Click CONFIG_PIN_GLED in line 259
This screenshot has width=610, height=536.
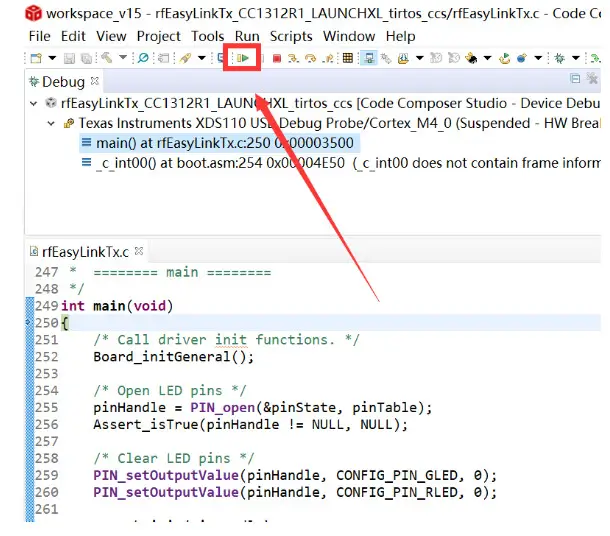point(397,475)
